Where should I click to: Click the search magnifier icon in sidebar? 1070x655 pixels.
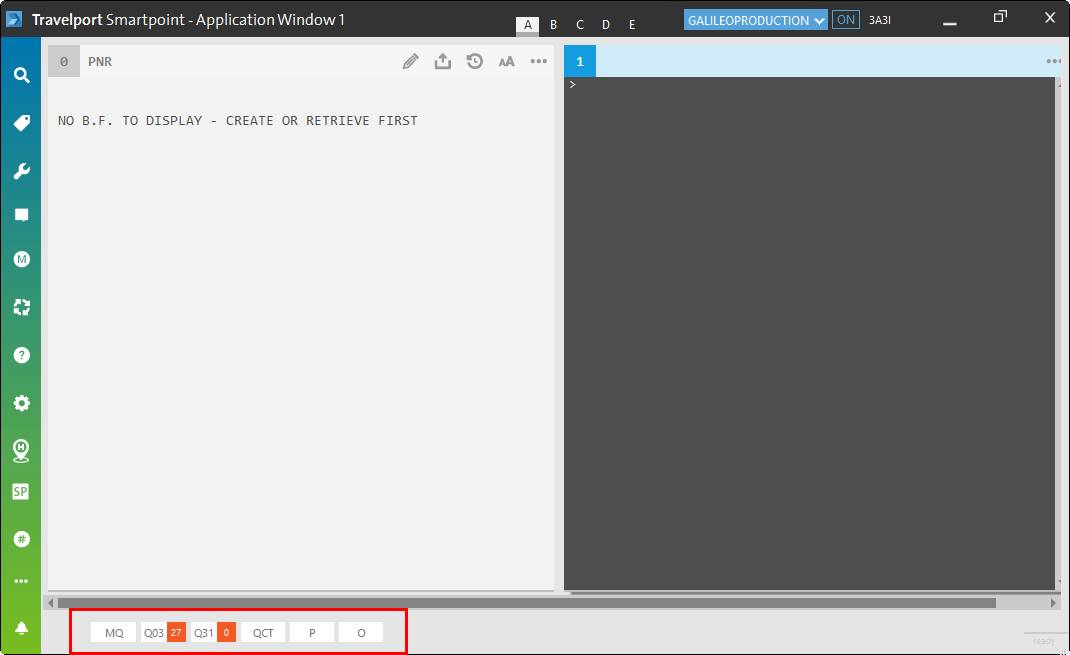(x=21, y=75)
